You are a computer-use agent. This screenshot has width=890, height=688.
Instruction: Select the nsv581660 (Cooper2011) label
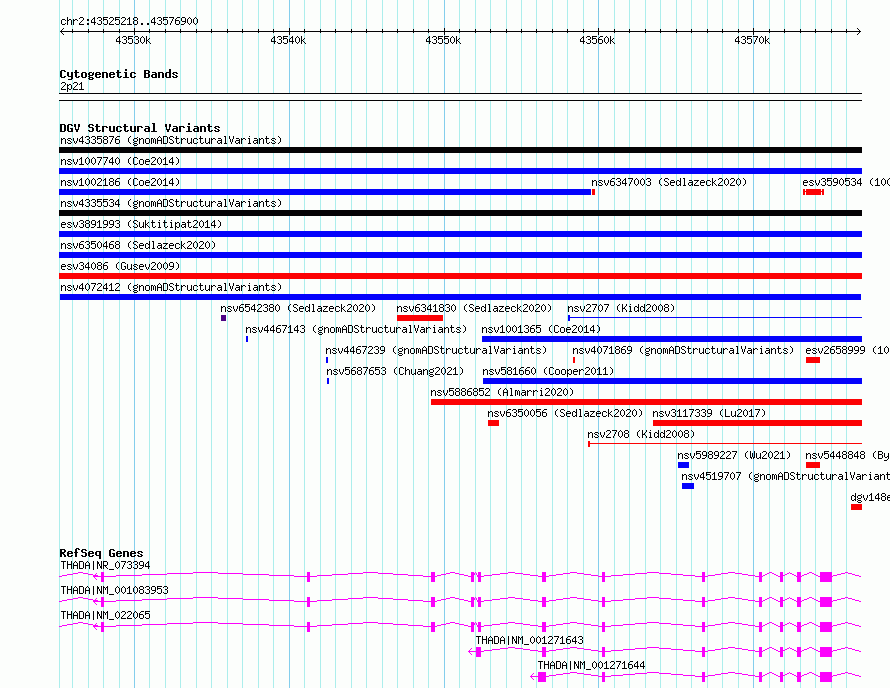coord(548,371)
